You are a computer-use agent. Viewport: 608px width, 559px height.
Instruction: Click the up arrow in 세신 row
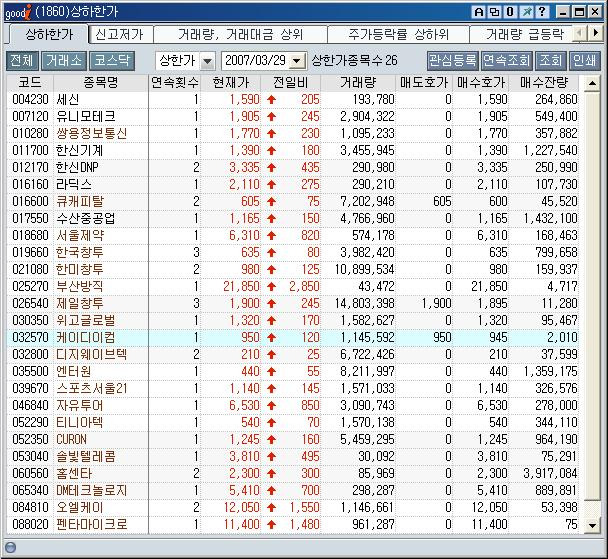pos(271,99)
